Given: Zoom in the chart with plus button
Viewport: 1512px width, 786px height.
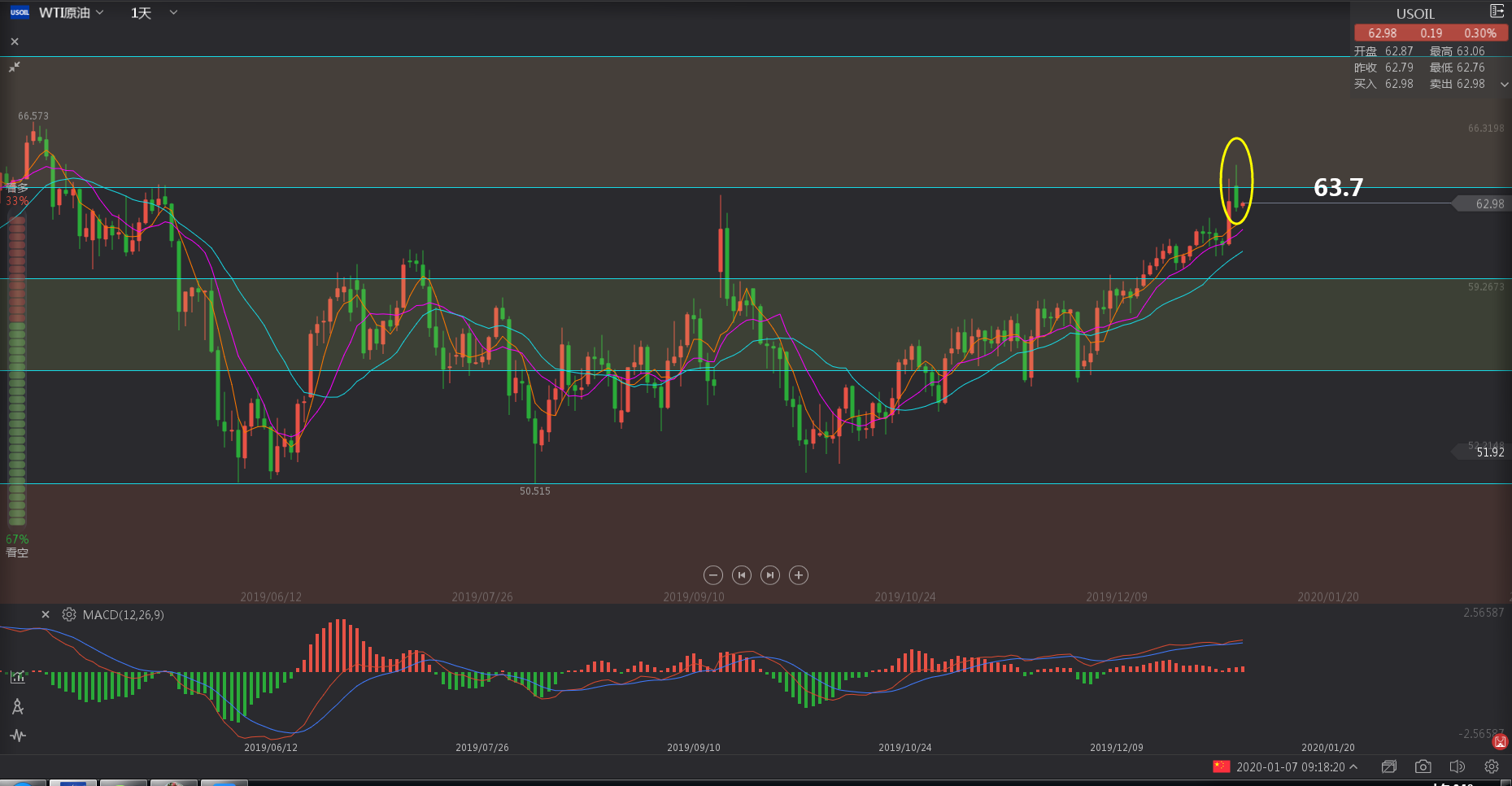Looking at the screenshot, I should 799,575.
